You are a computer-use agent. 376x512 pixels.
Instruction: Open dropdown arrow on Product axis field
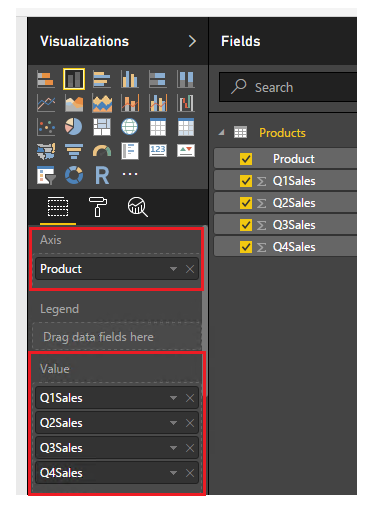click(173, 269)
